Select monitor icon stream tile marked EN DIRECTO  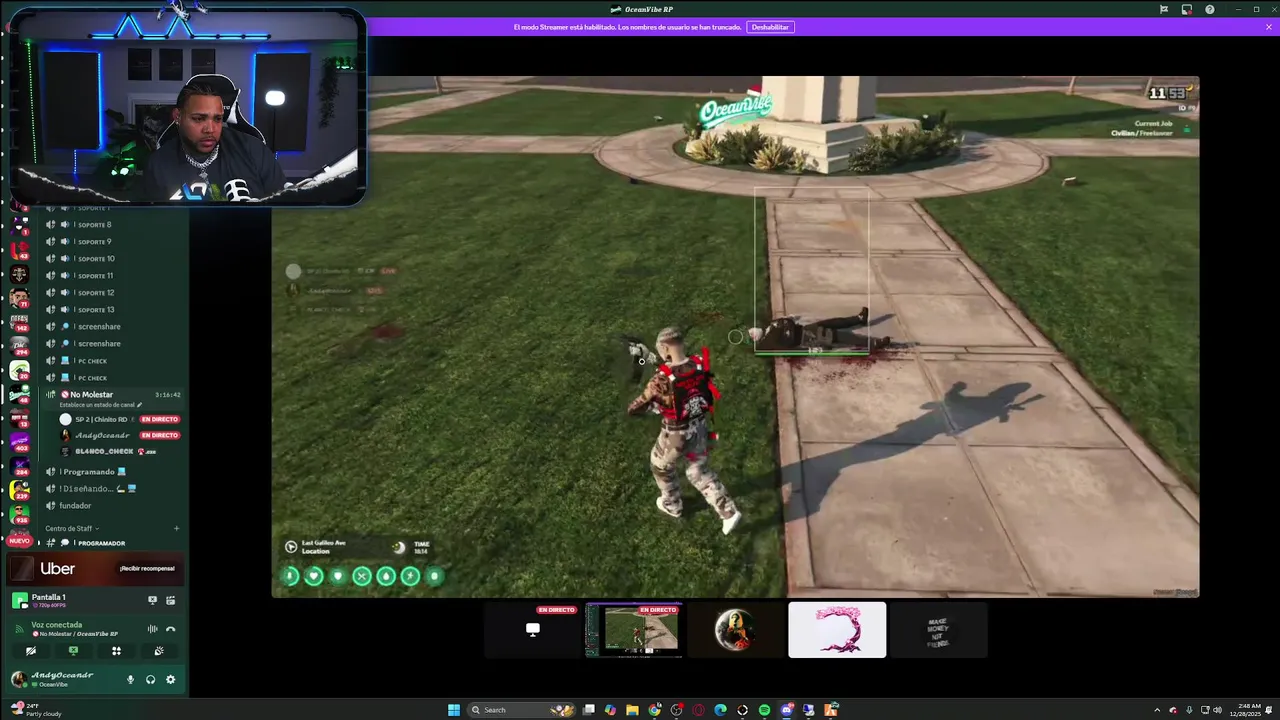pyautogui.click(x=533, y=630)
